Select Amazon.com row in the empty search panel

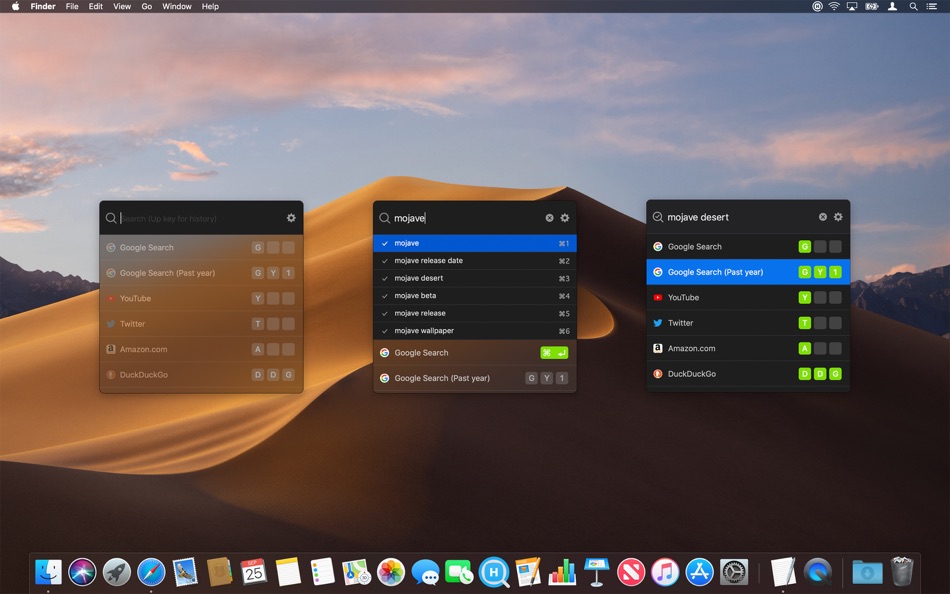pos(201,349)
